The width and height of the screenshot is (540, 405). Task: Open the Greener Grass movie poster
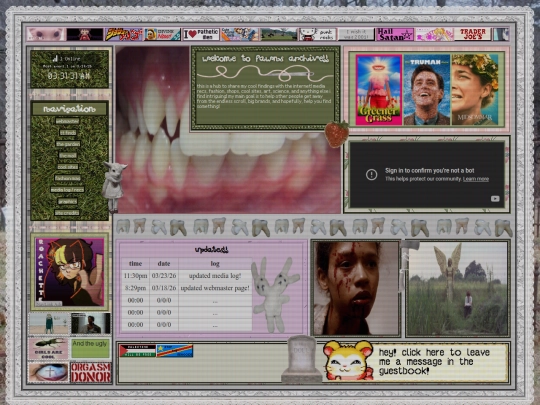pos(379,90)
